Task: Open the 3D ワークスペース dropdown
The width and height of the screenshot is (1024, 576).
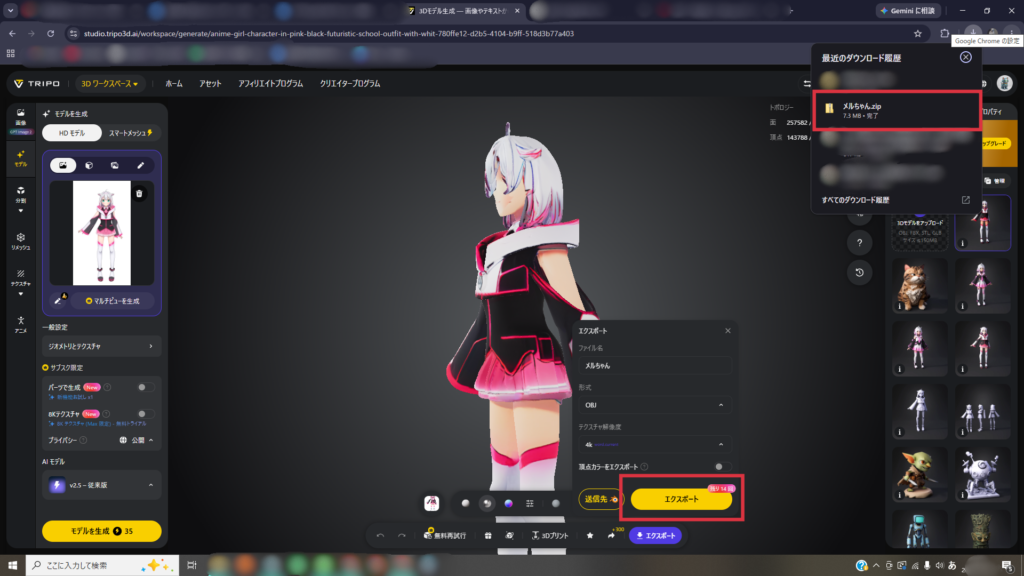Action: [109, 84]
